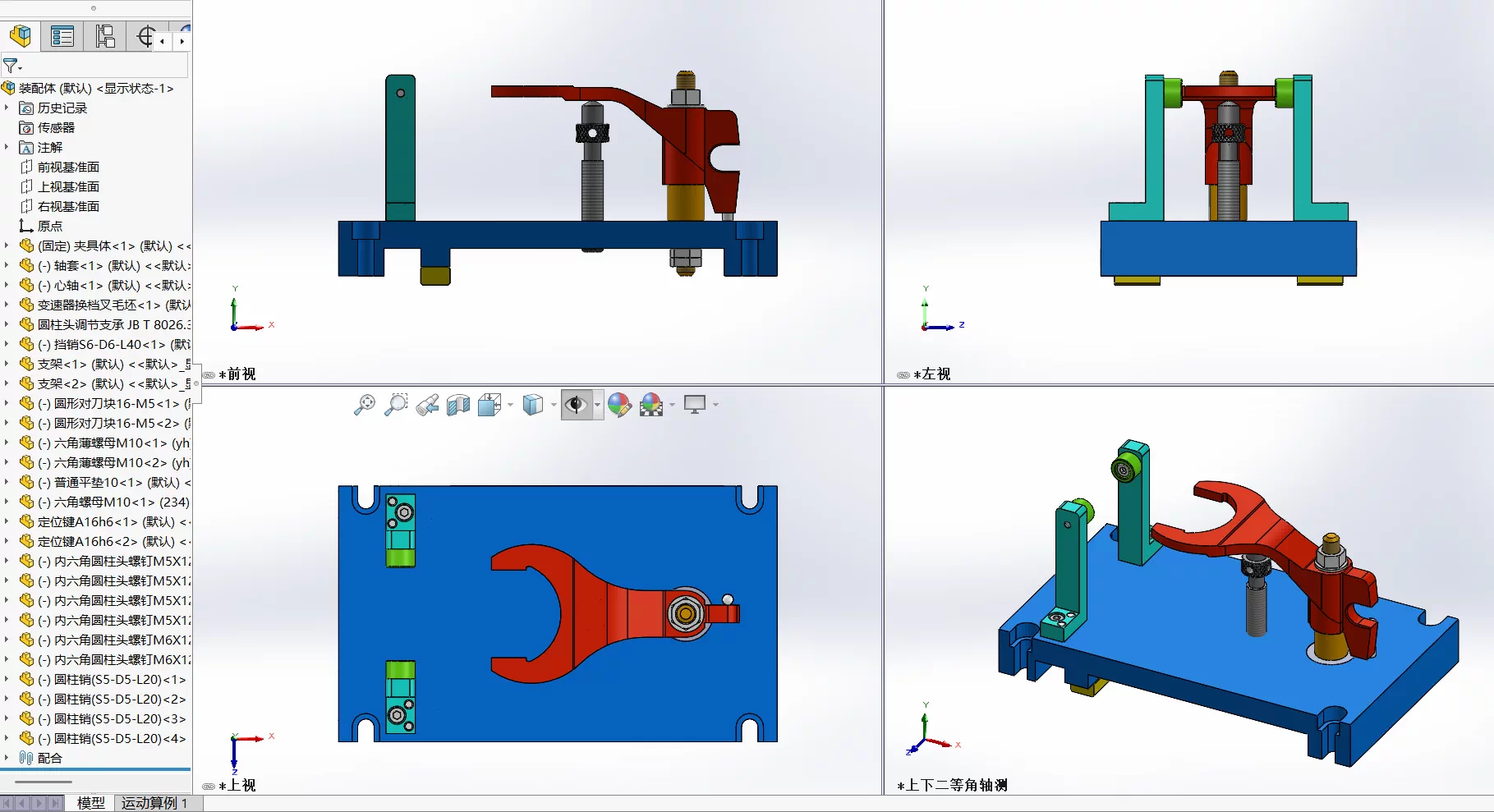The image size is (1494, 812).
Task: Click the View Settings monitor icon
Action: pos(695,405)
